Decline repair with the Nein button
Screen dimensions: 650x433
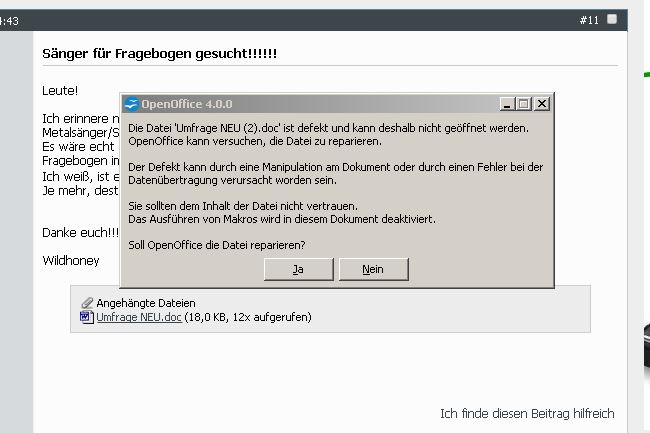coord(374,269)
